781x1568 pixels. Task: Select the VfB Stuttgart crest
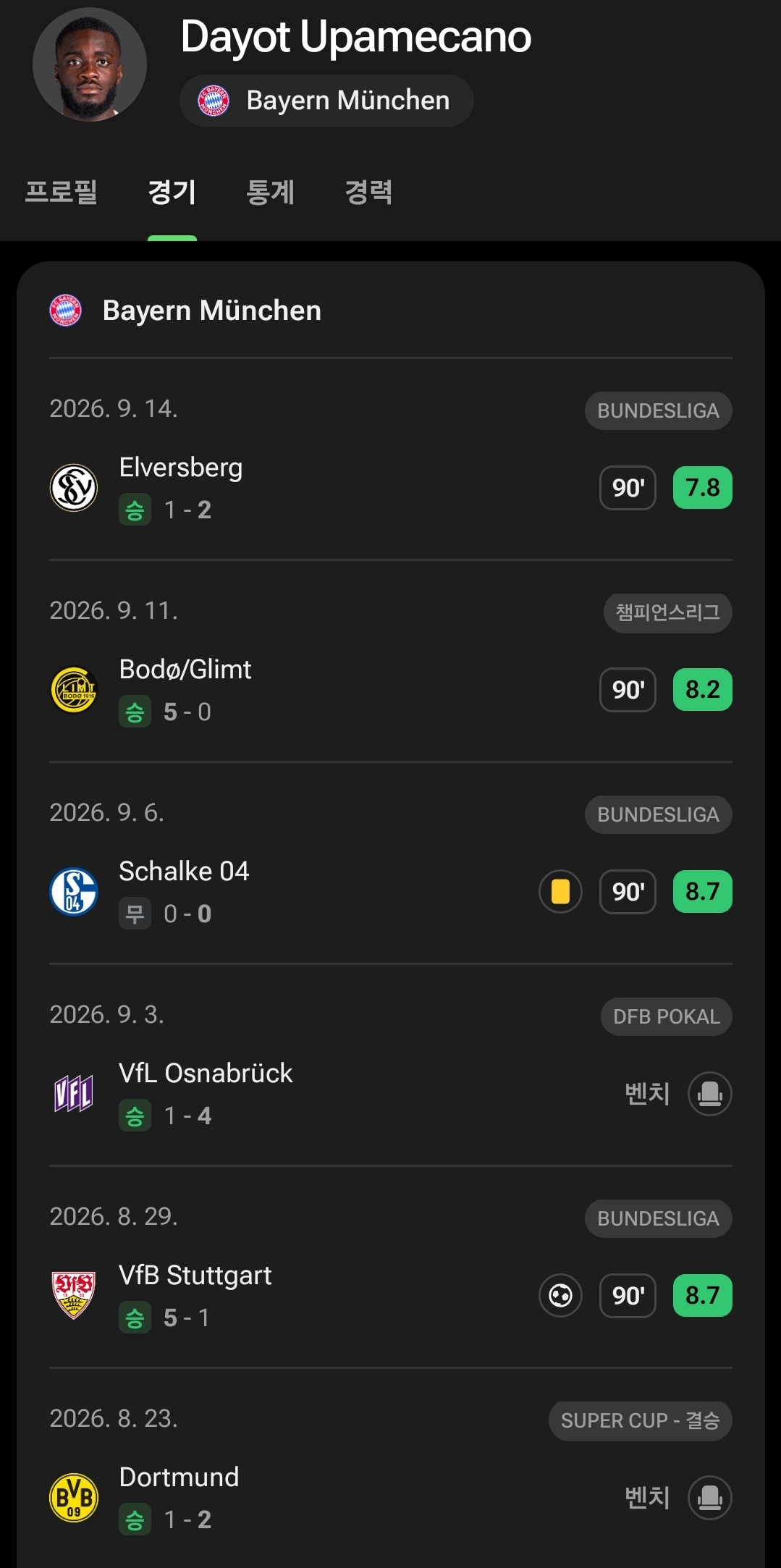[x=74, y=1296]
